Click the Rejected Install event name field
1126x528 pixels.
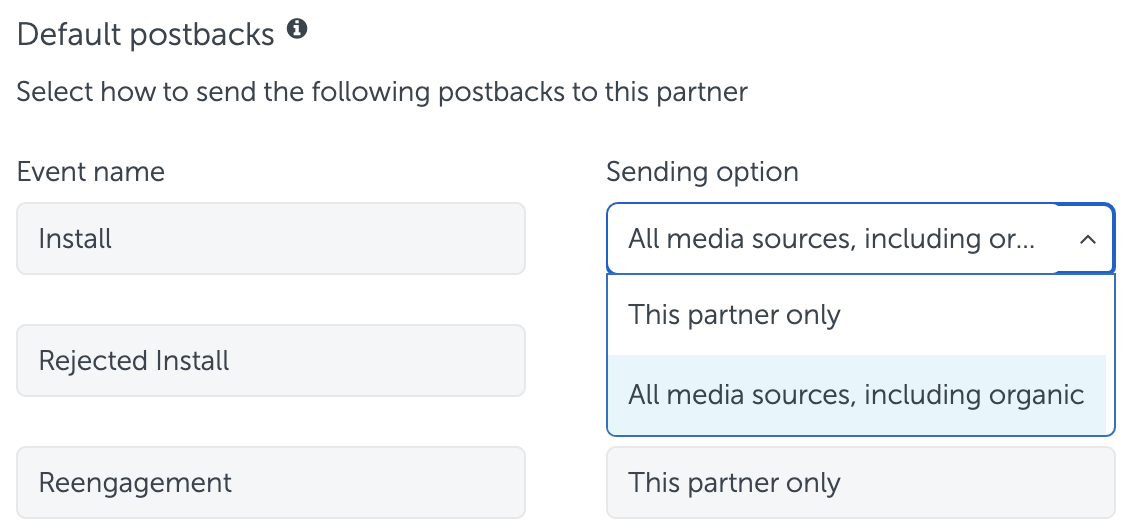pos(271,360)
